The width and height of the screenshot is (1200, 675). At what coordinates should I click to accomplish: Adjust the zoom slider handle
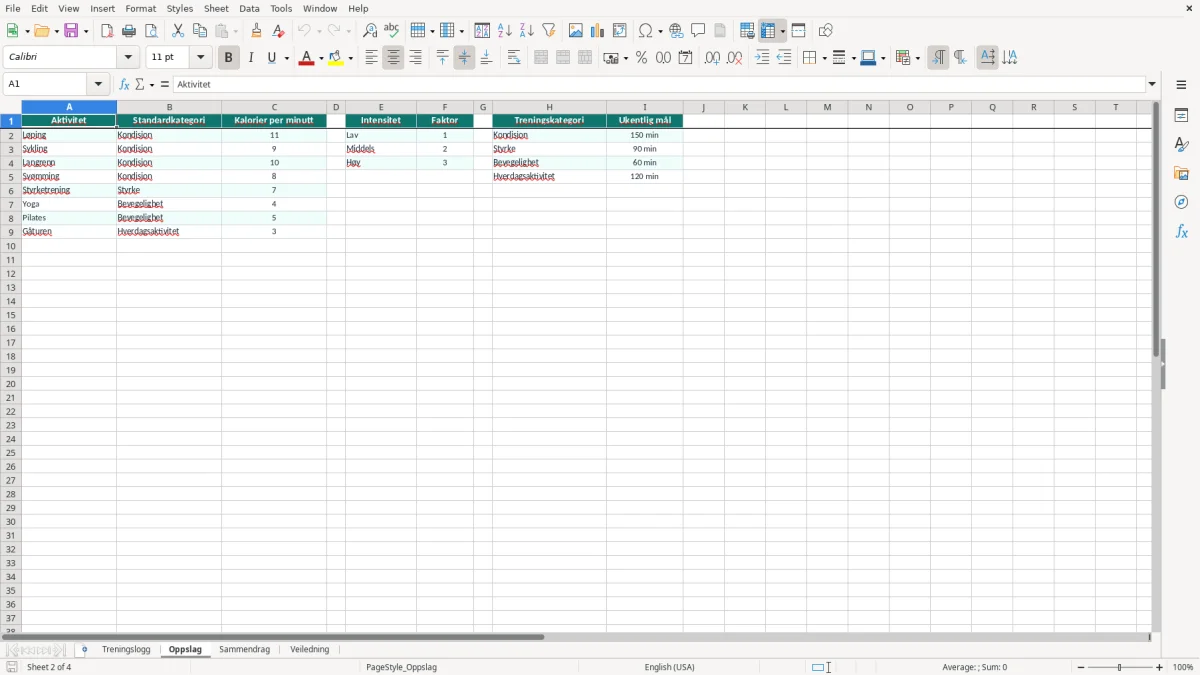[1120, 667]
